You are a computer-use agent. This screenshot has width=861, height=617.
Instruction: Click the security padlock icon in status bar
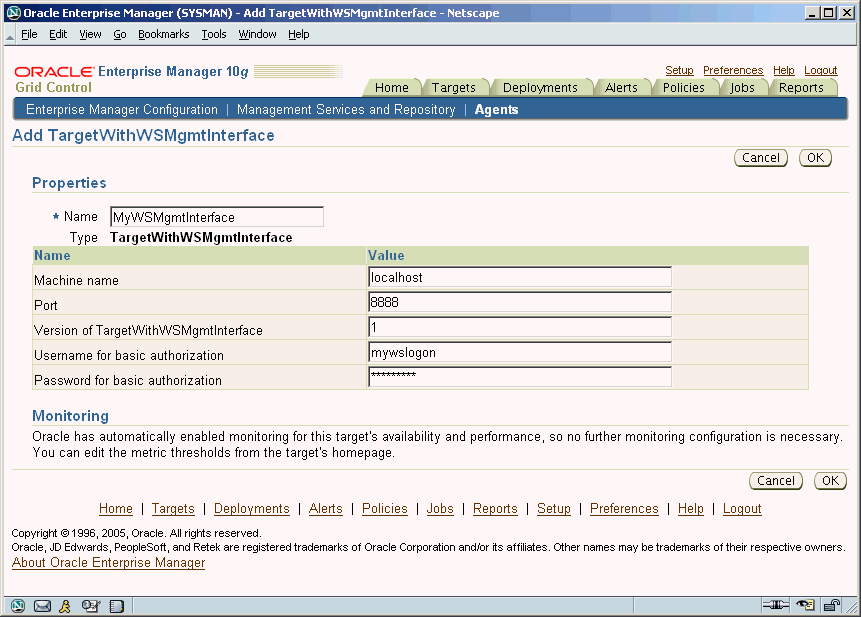pos(832,605)
